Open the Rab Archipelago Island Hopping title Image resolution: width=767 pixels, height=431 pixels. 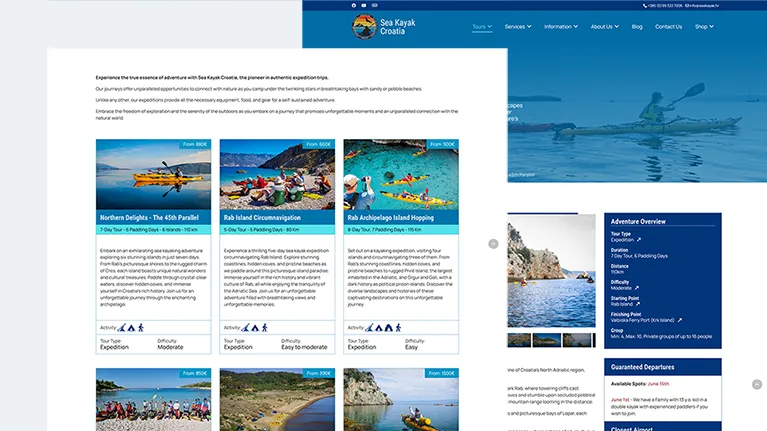(390, 218)
